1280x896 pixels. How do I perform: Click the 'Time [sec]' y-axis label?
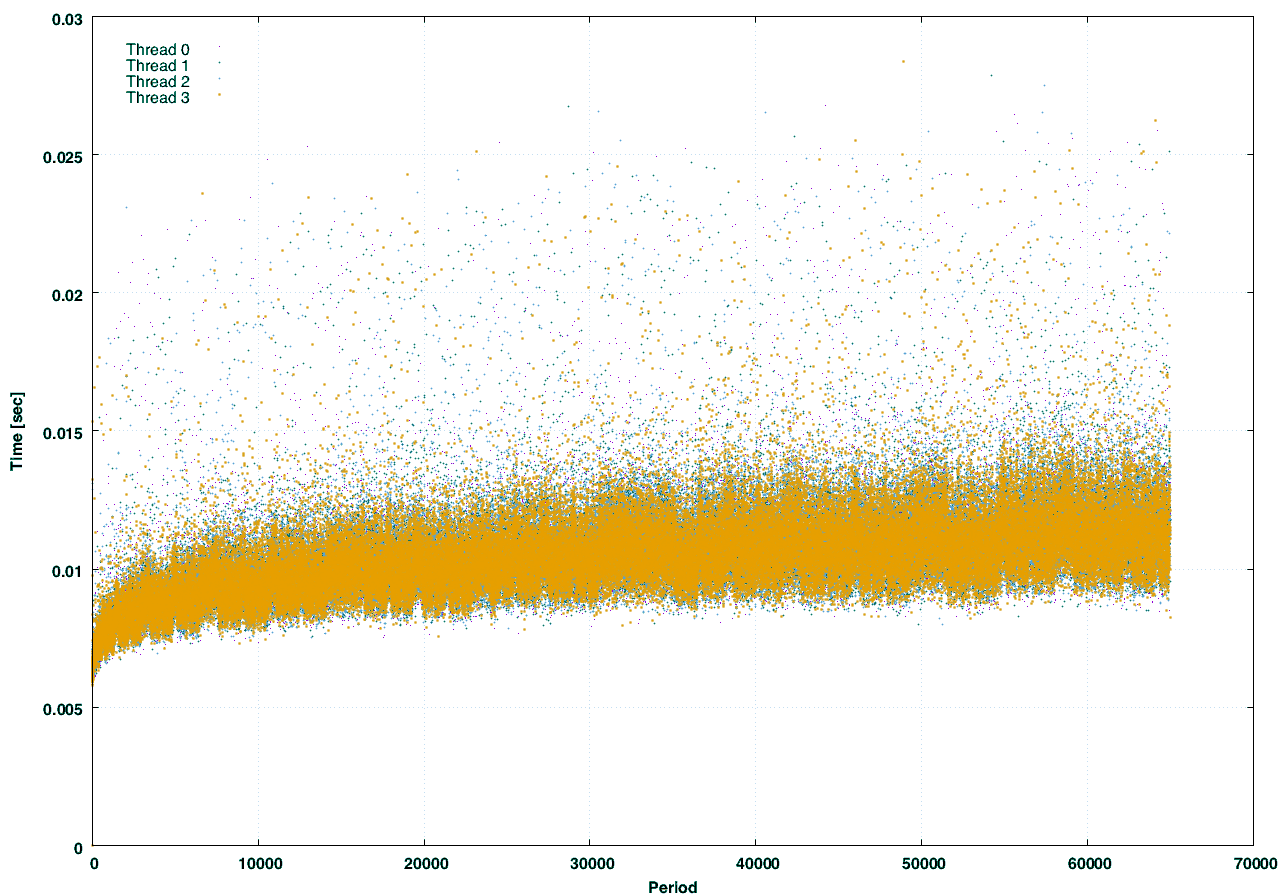point(16,431)
